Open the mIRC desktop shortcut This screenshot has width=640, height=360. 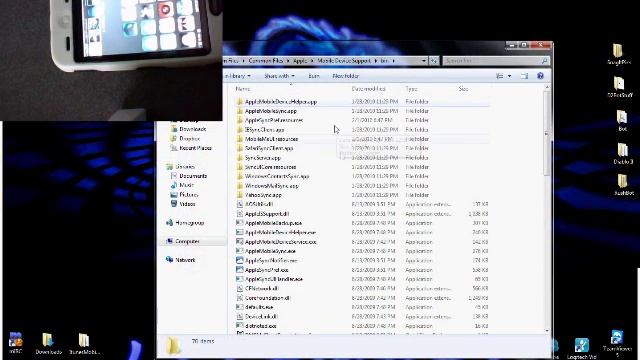16,343
